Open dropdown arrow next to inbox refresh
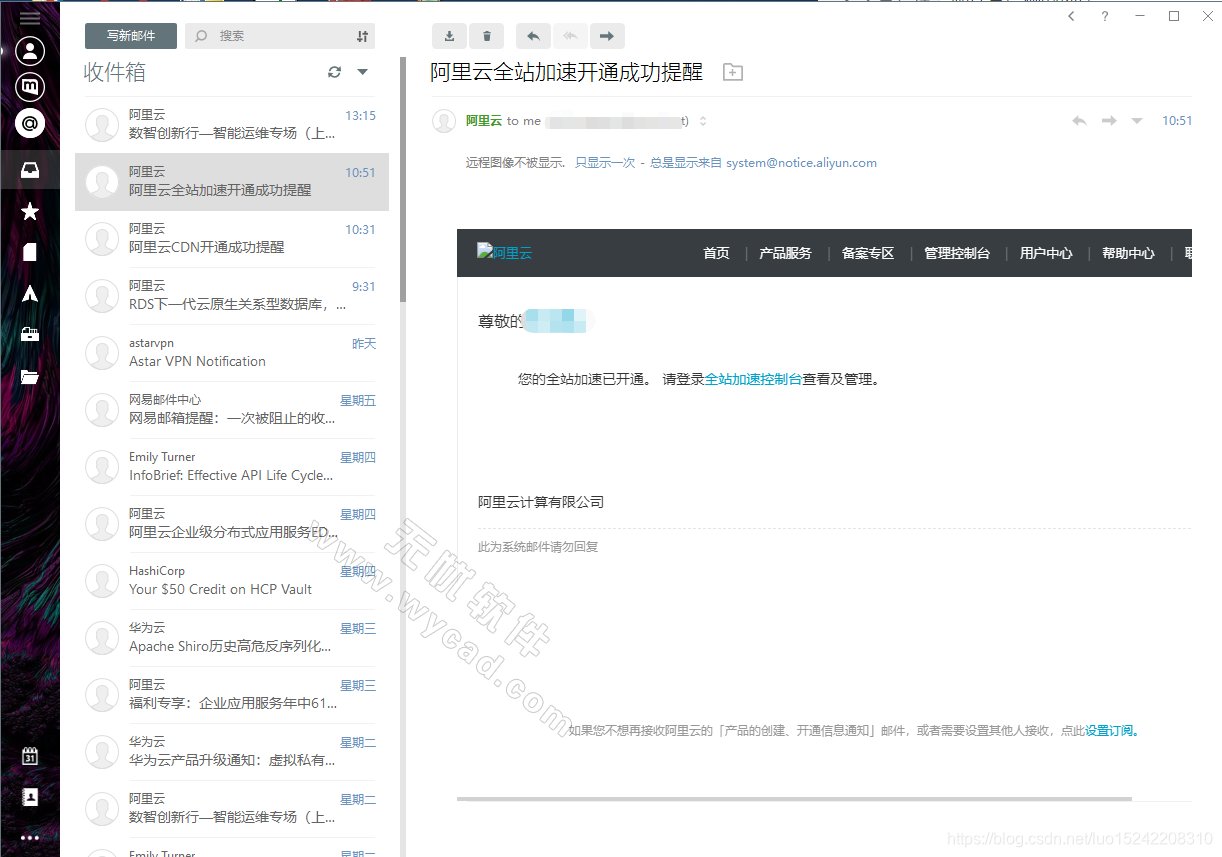The width and height of the screenshot is (1222, 857). 362,72
